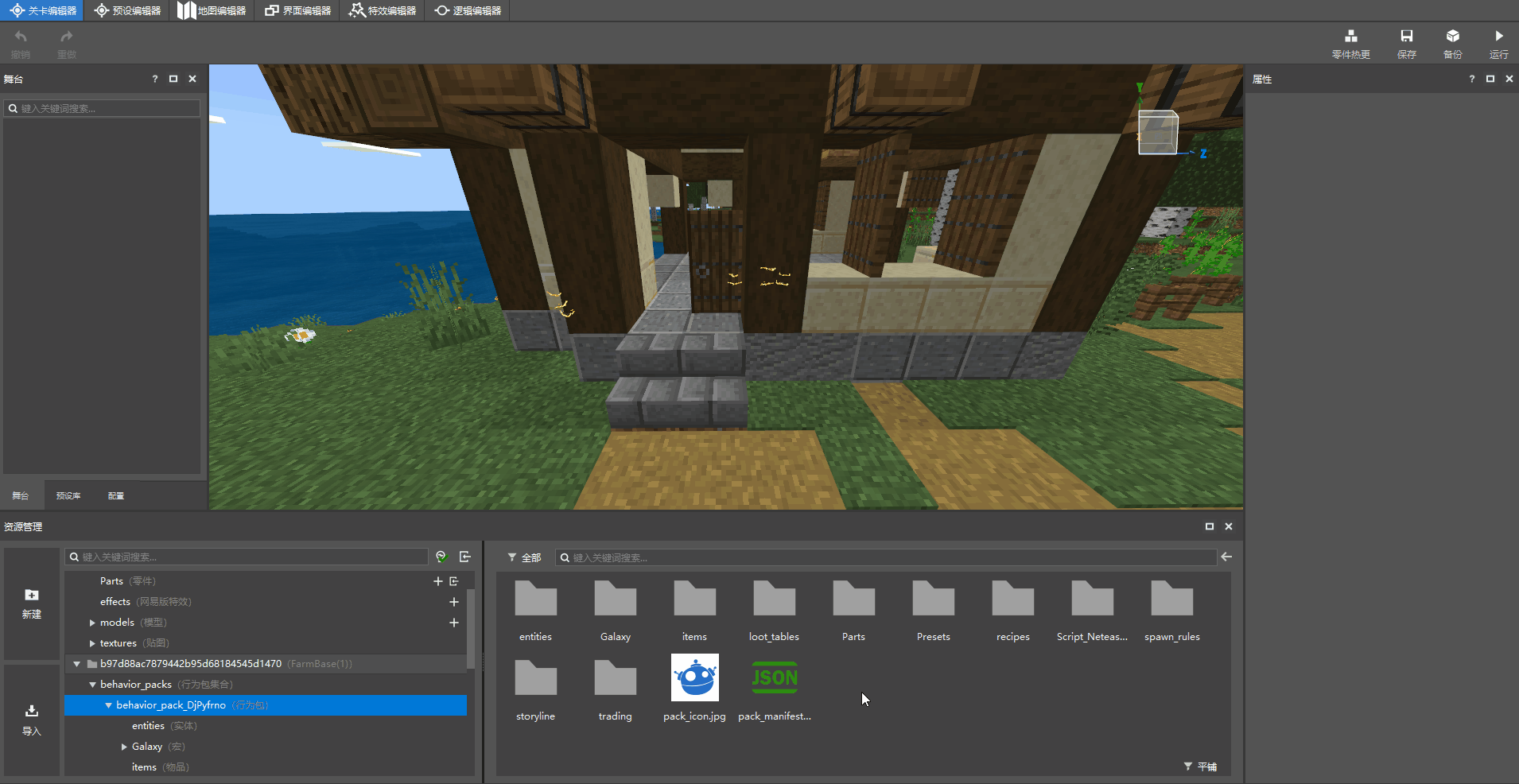This screenshot has width=1519, height=784.
Task: Click the 新建 new resource button
Action: 32,604
